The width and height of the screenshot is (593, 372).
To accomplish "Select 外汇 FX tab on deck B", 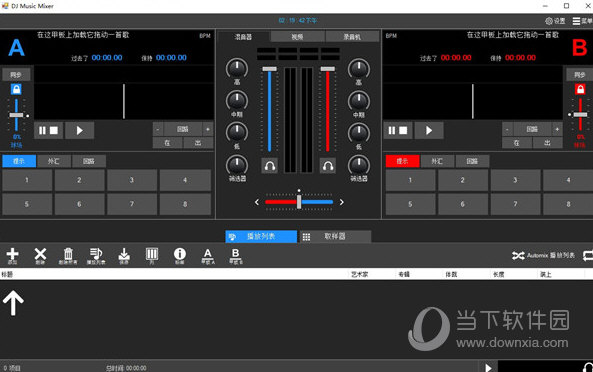I will 437,161.
